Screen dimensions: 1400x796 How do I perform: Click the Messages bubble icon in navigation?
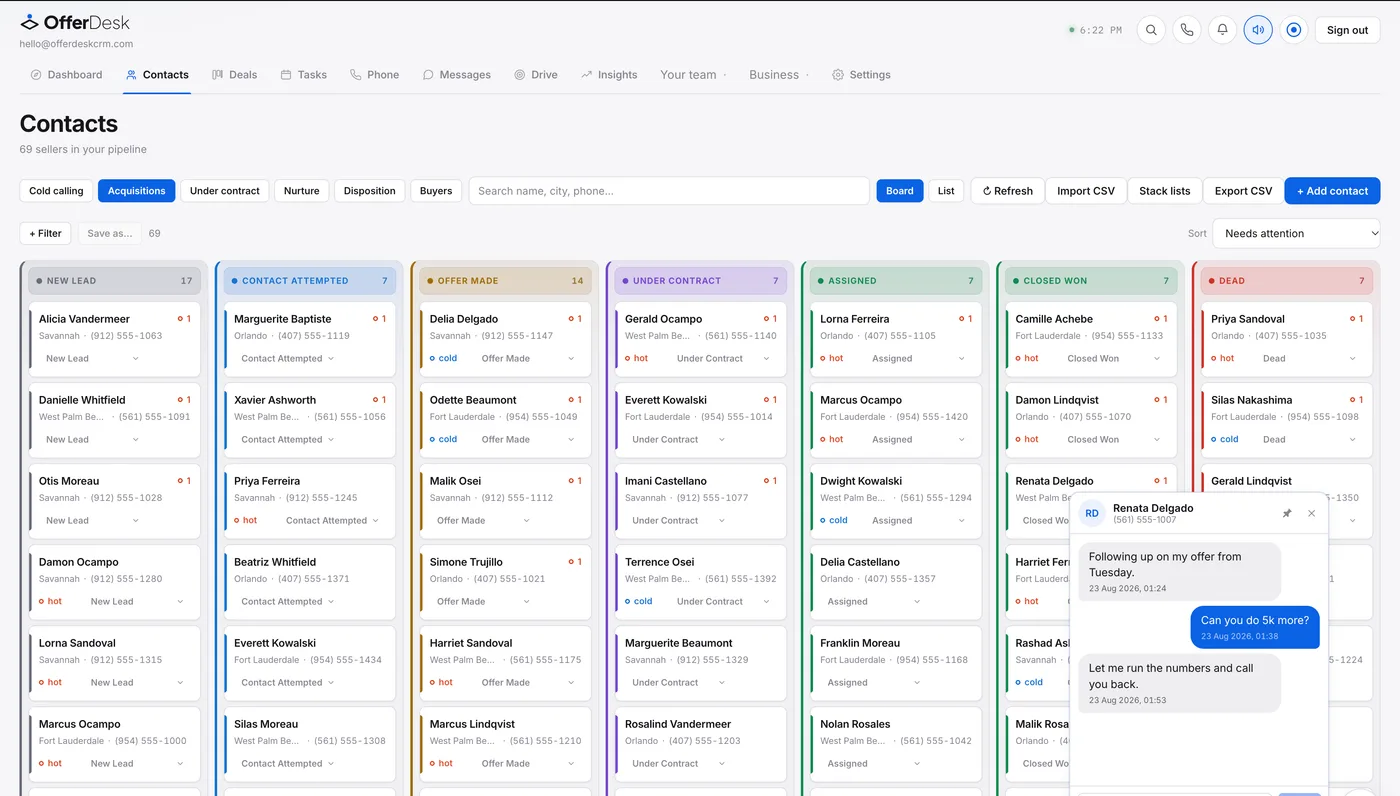pyautogui.click(x=428, y=75)
